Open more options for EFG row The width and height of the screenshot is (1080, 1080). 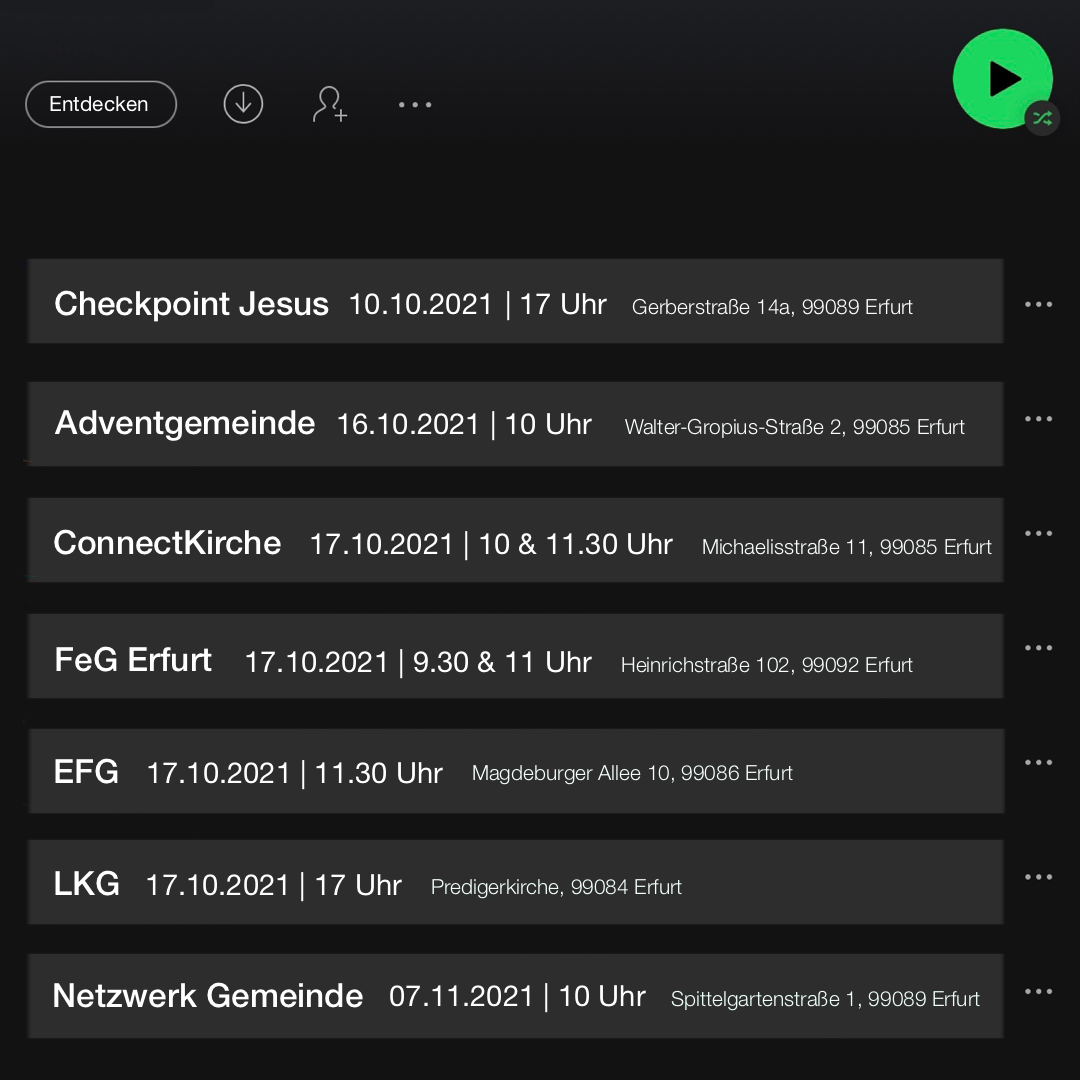(x=1038, y=762)
